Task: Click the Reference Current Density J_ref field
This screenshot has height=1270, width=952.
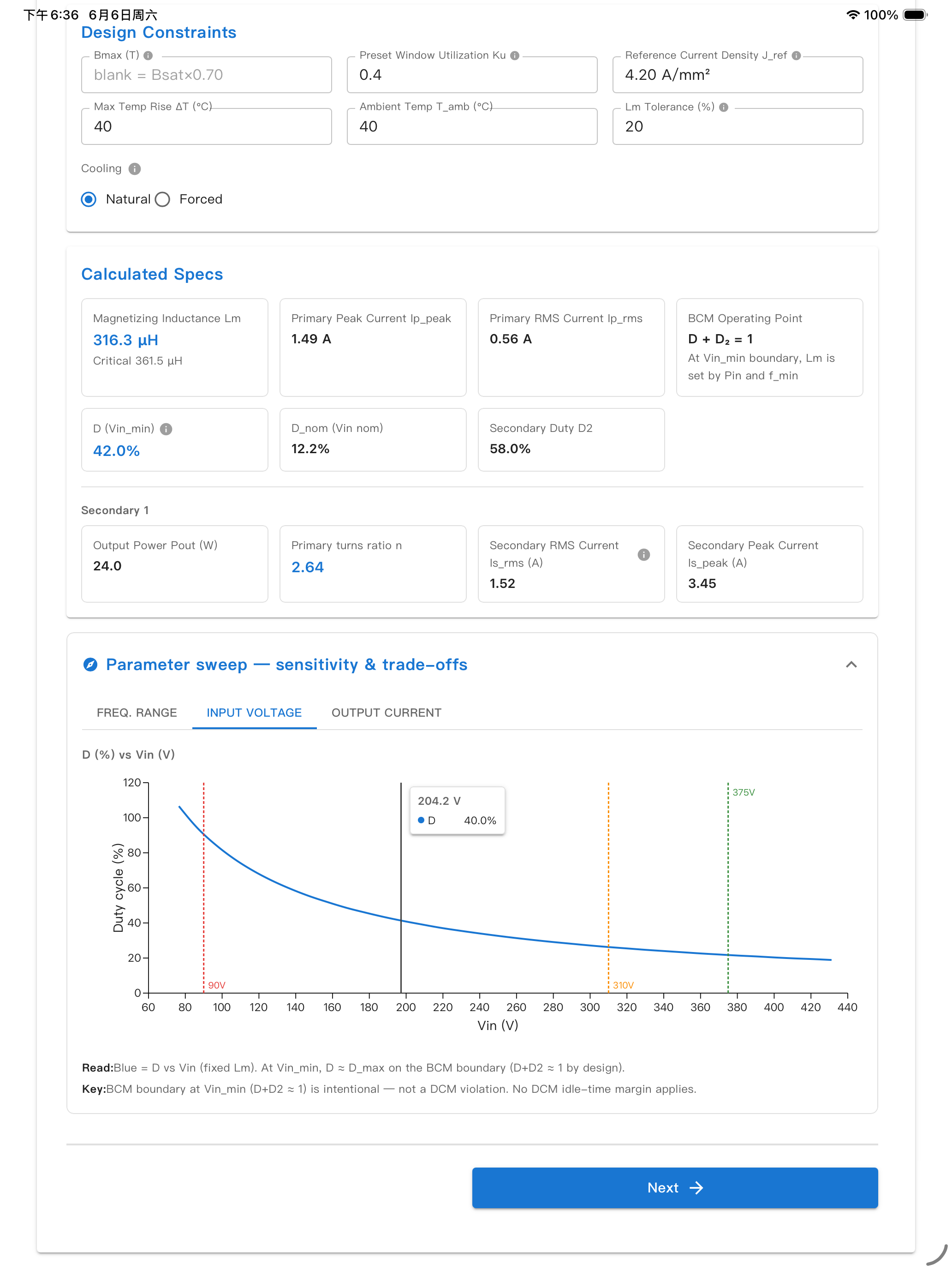Action: click(x=738, y=75)
